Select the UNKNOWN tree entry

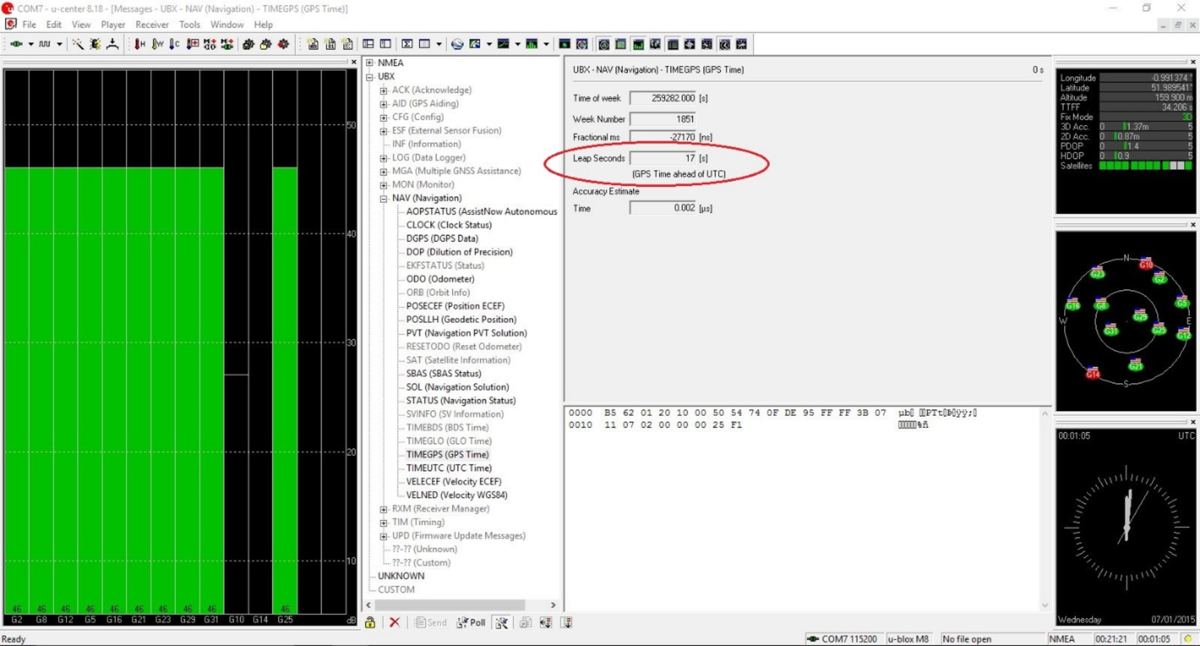click(x=401, y=576)
